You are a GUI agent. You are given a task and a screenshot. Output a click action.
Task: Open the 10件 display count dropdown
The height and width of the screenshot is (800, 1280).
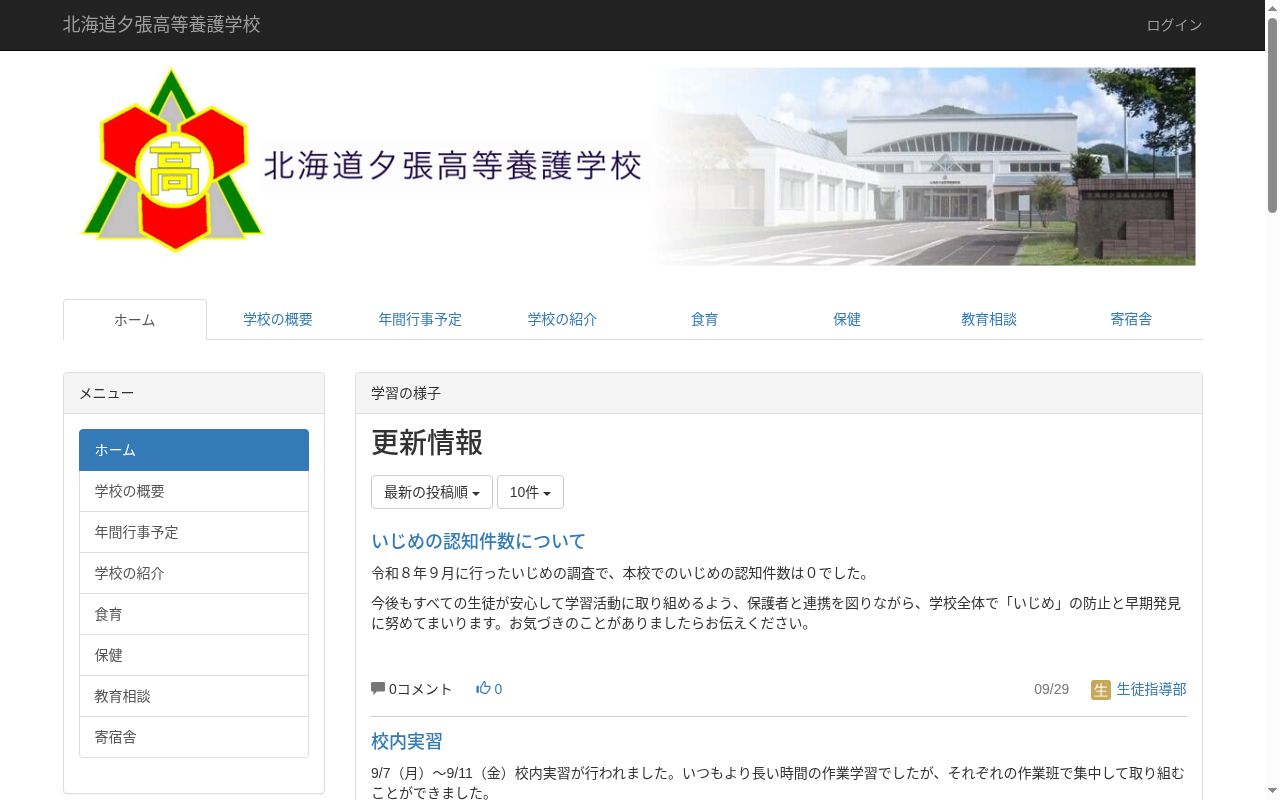pyautogui.click(x=530, y=492)
